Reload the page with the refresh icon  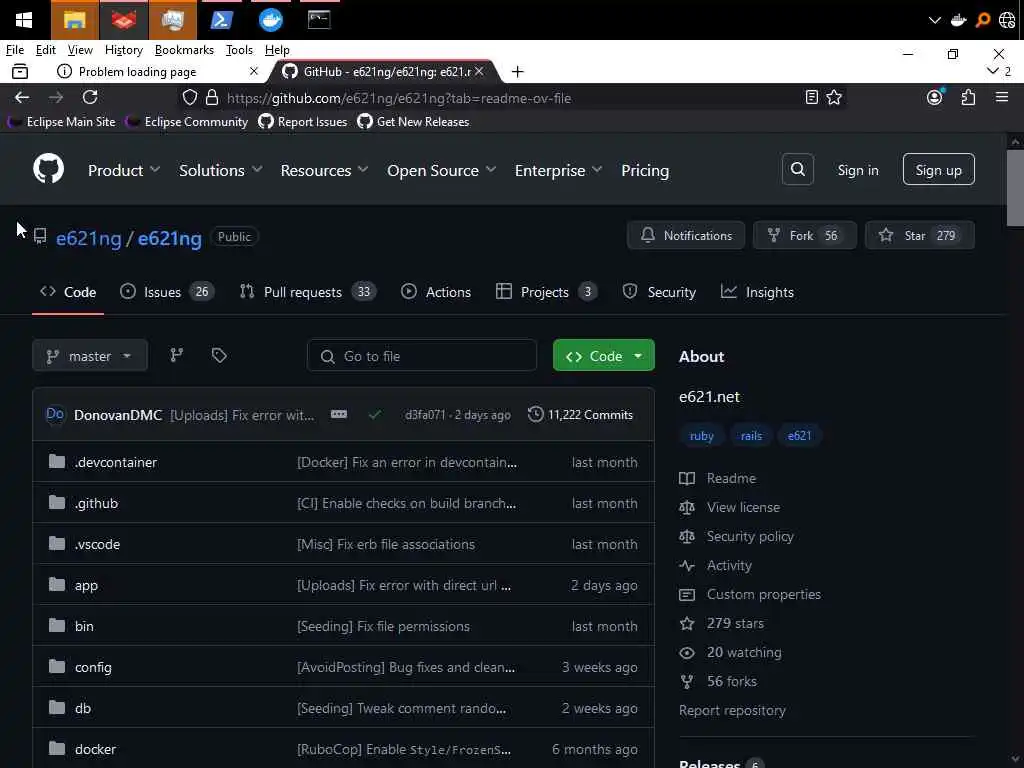[90, 97]
